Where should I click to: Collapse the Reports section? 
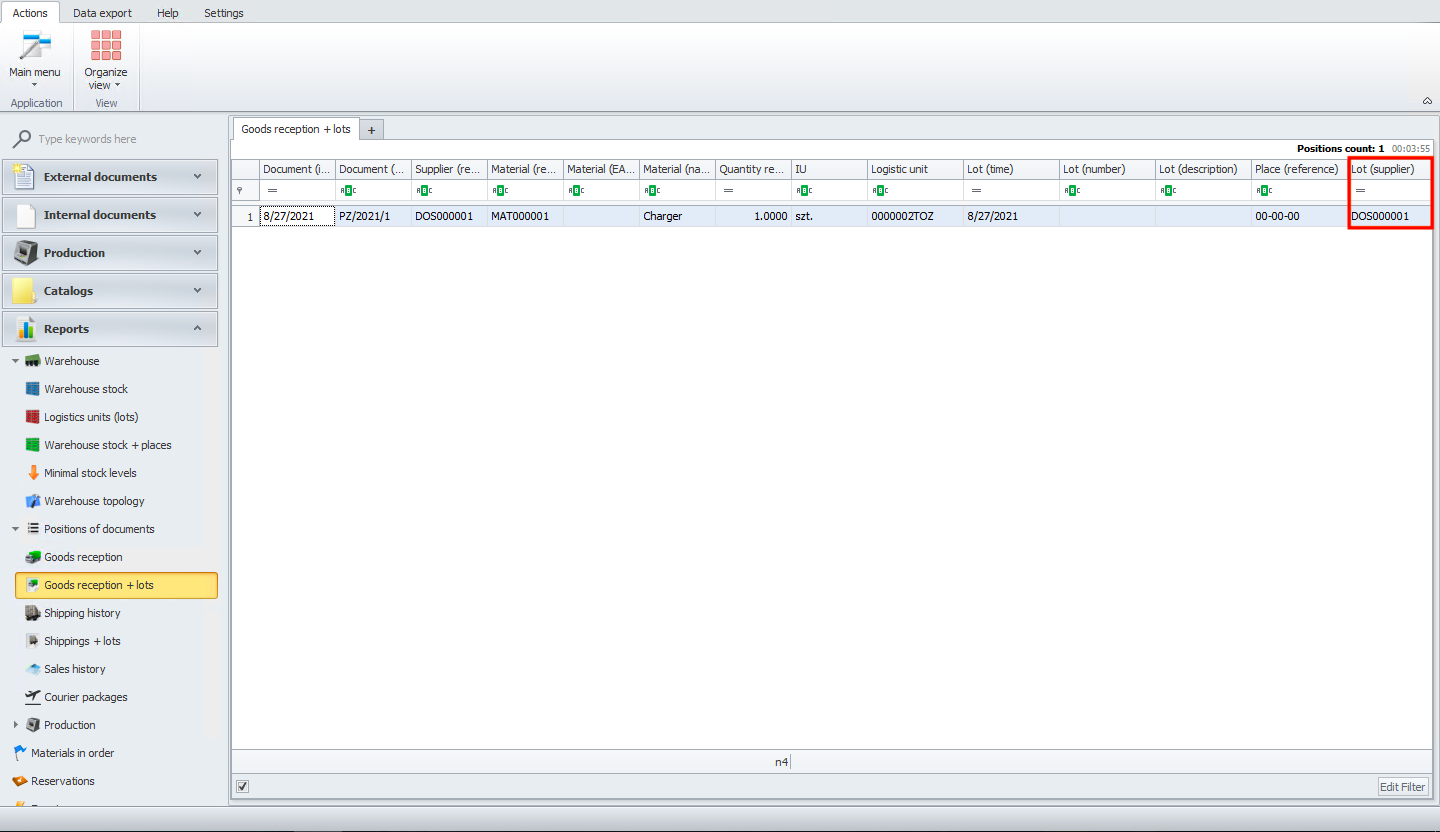click(x=197, y=329)
